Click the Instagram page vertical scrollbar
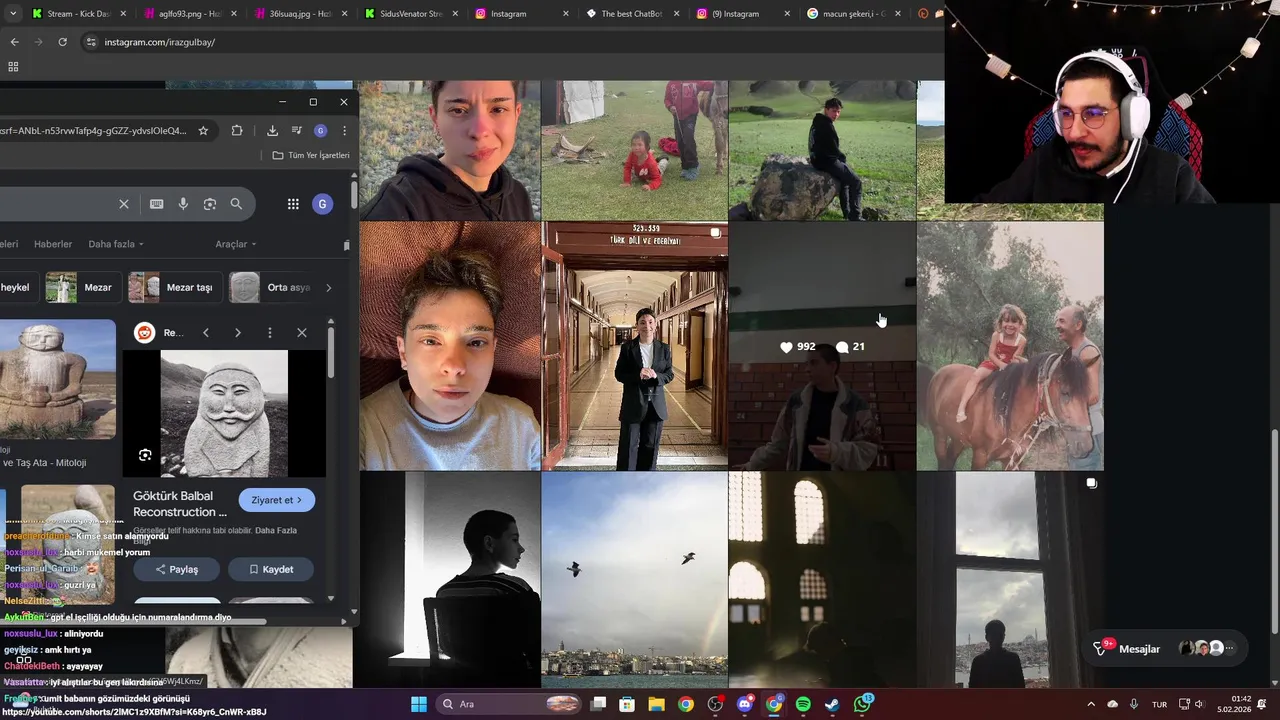The height and width of the screenshot is (720, 1280). pyautogui.click(x=1273, y=530)
